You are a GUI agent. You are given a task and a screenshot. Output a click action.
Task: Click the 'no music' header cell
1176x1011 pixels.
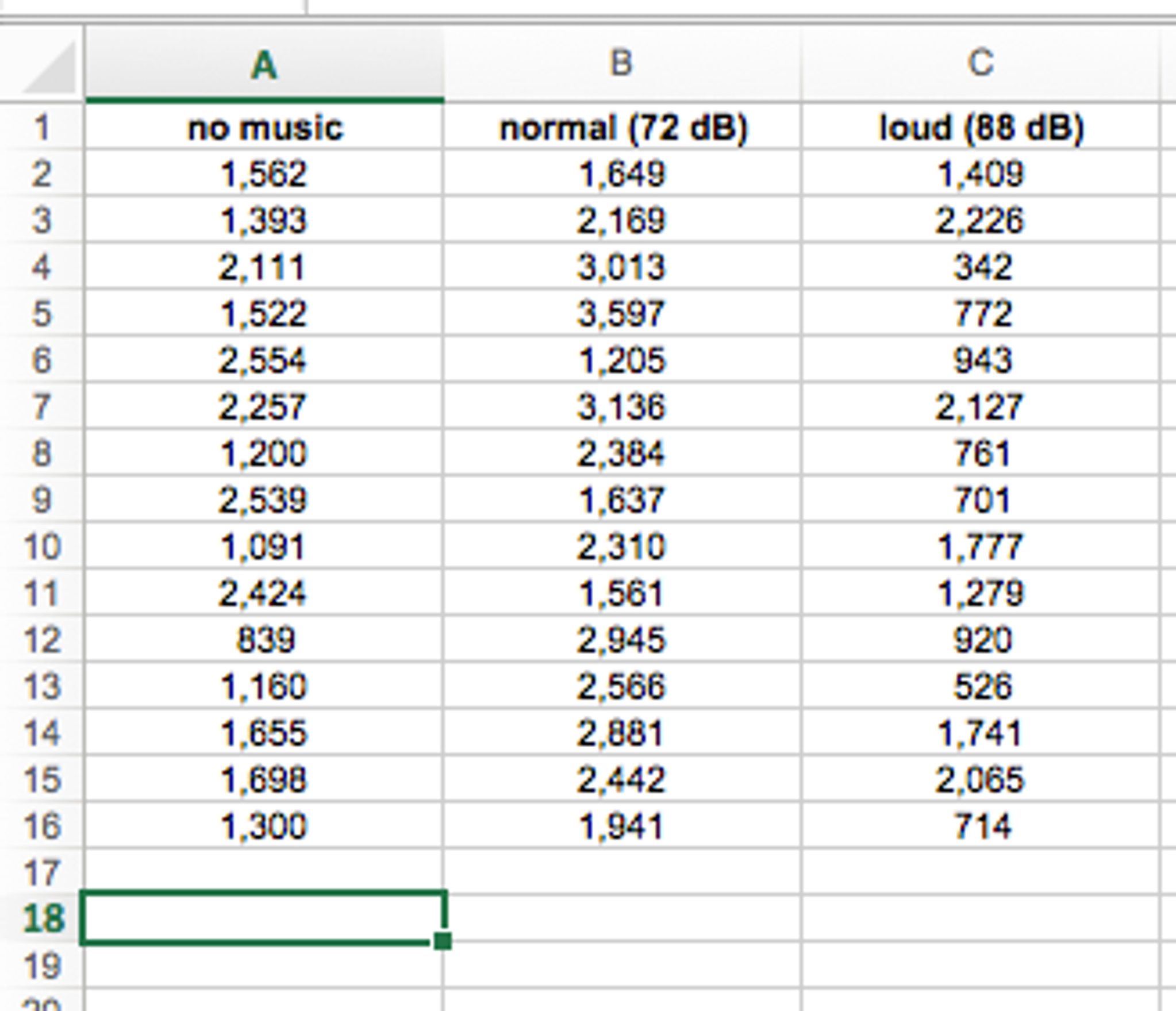[264, 127]
